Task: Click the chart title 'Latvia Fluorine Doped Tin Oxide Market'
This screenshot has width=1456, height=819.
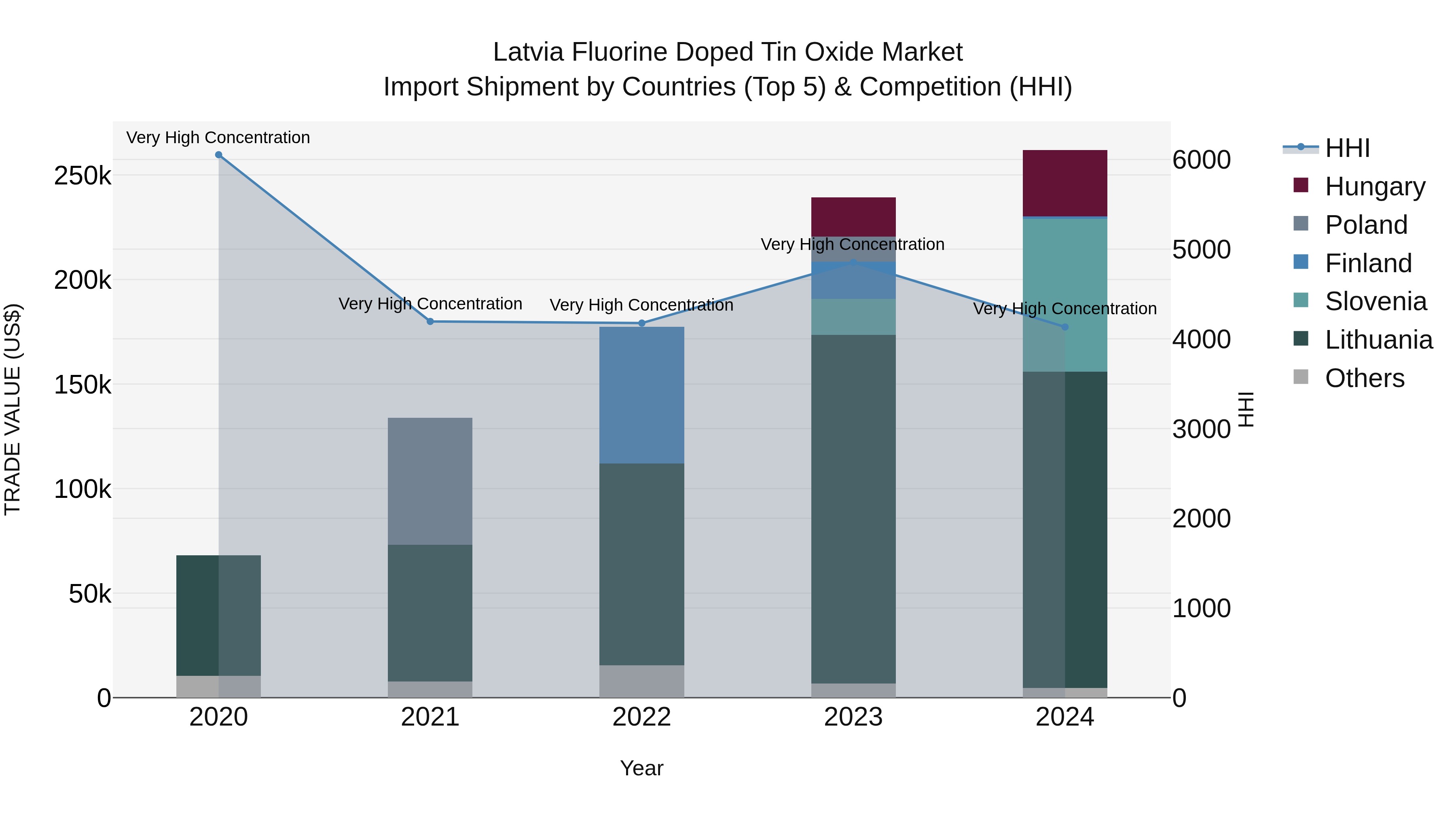Action: [728, 52]
